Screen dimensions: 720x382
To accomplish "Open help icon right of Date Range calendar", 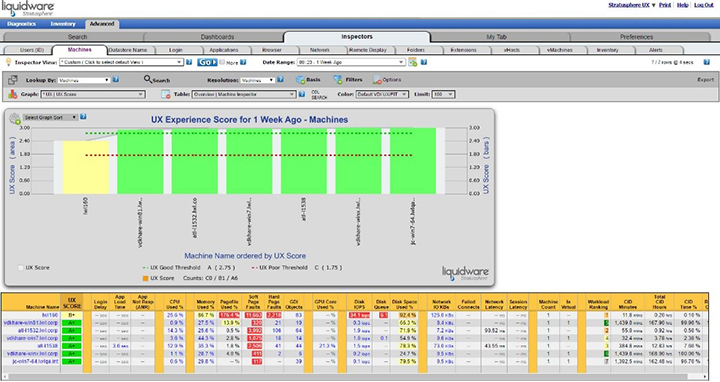I will tap(424, 62).
